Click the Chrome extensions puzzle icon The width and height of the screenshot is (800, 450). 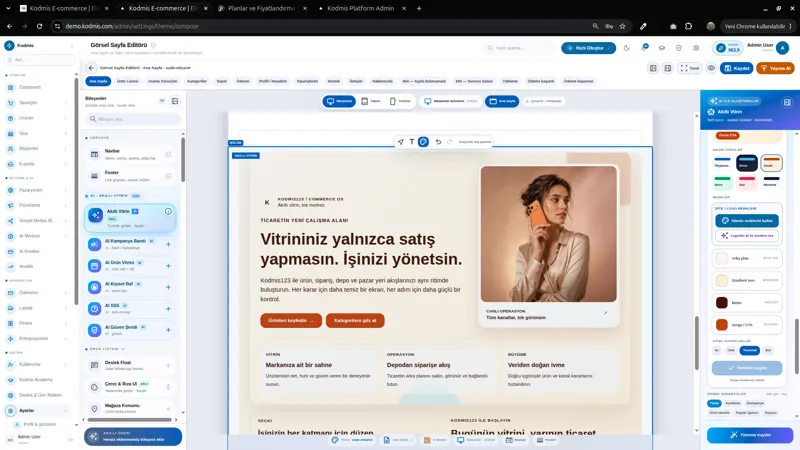point(688,26)
